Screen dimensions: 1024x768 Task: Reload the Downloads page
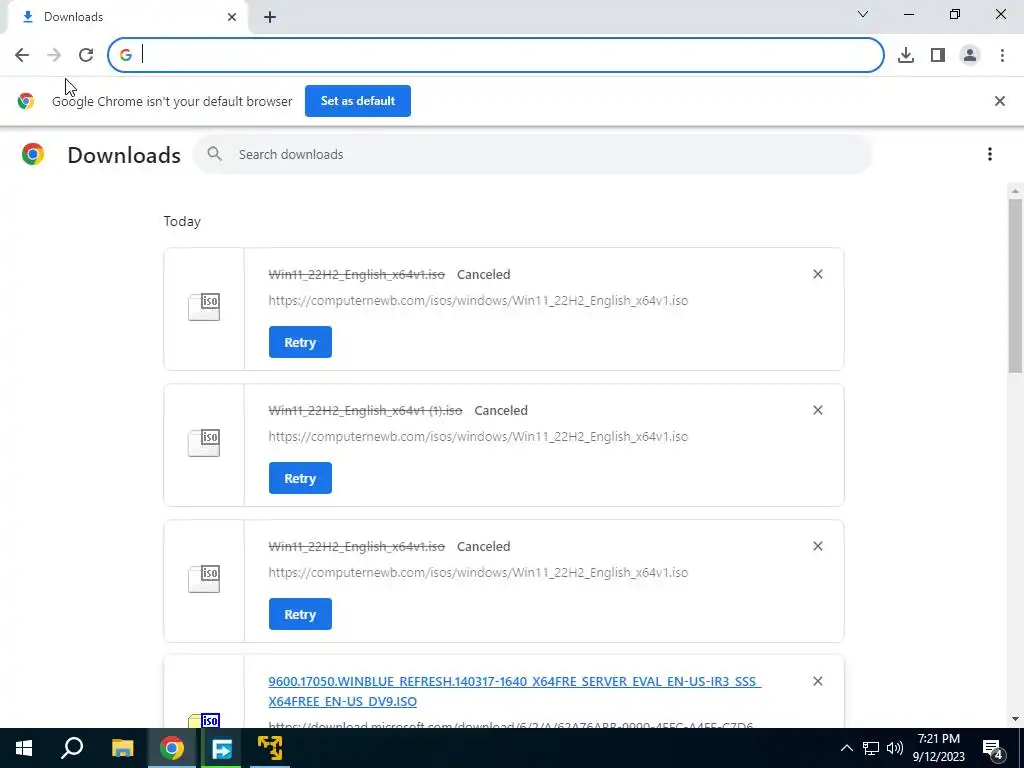[x=86, y=55]
